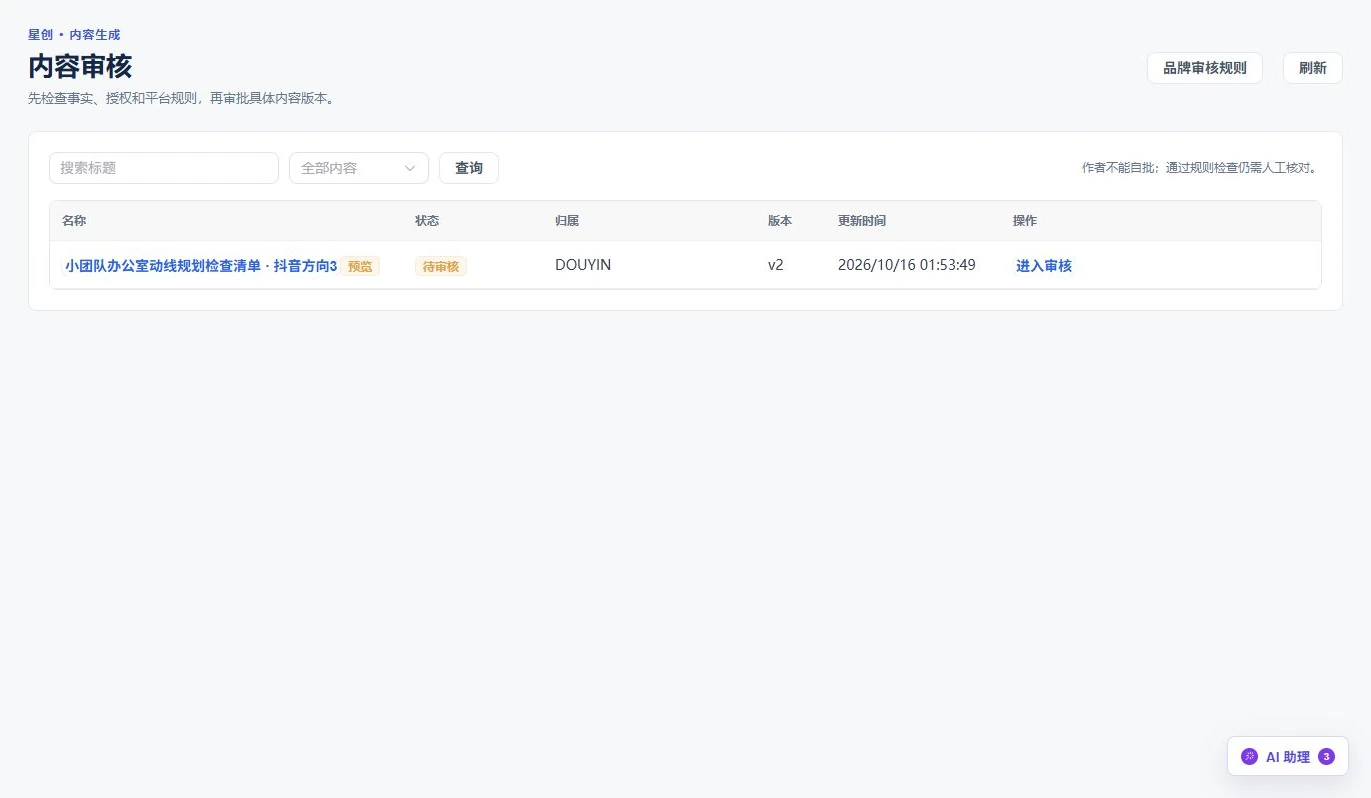This screenshot has width=1371, height=798.
Task: Open 品牌审核规则
Action: [1205, 68]
